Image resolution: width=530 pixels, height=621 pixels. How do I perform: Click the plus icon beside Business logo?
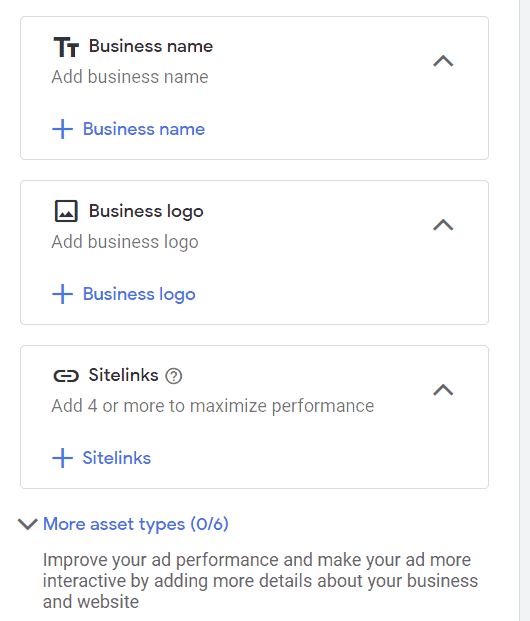(63, 294)
